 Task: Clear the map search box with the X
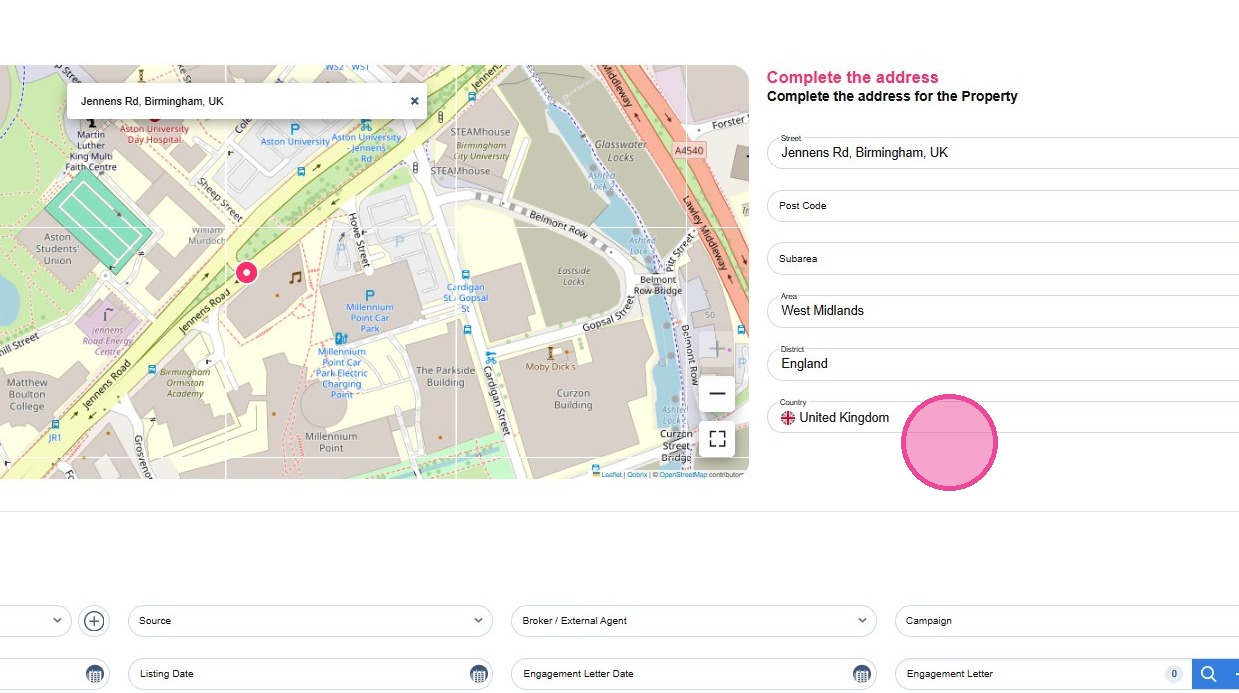coord(414,101)
